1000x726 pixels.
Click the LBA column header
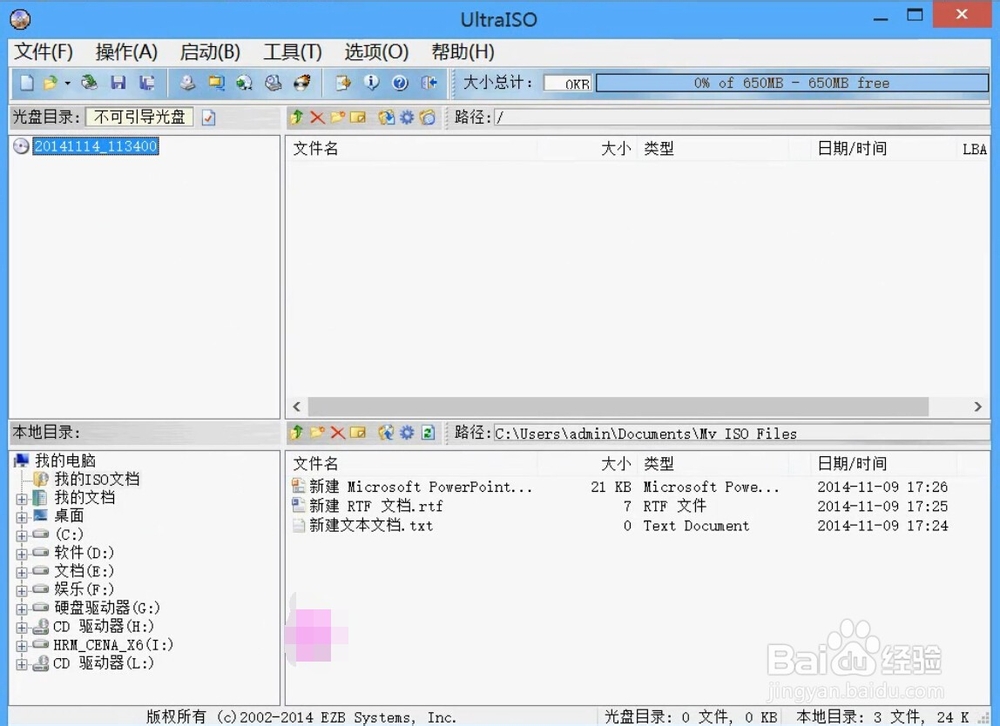[974, 149]
